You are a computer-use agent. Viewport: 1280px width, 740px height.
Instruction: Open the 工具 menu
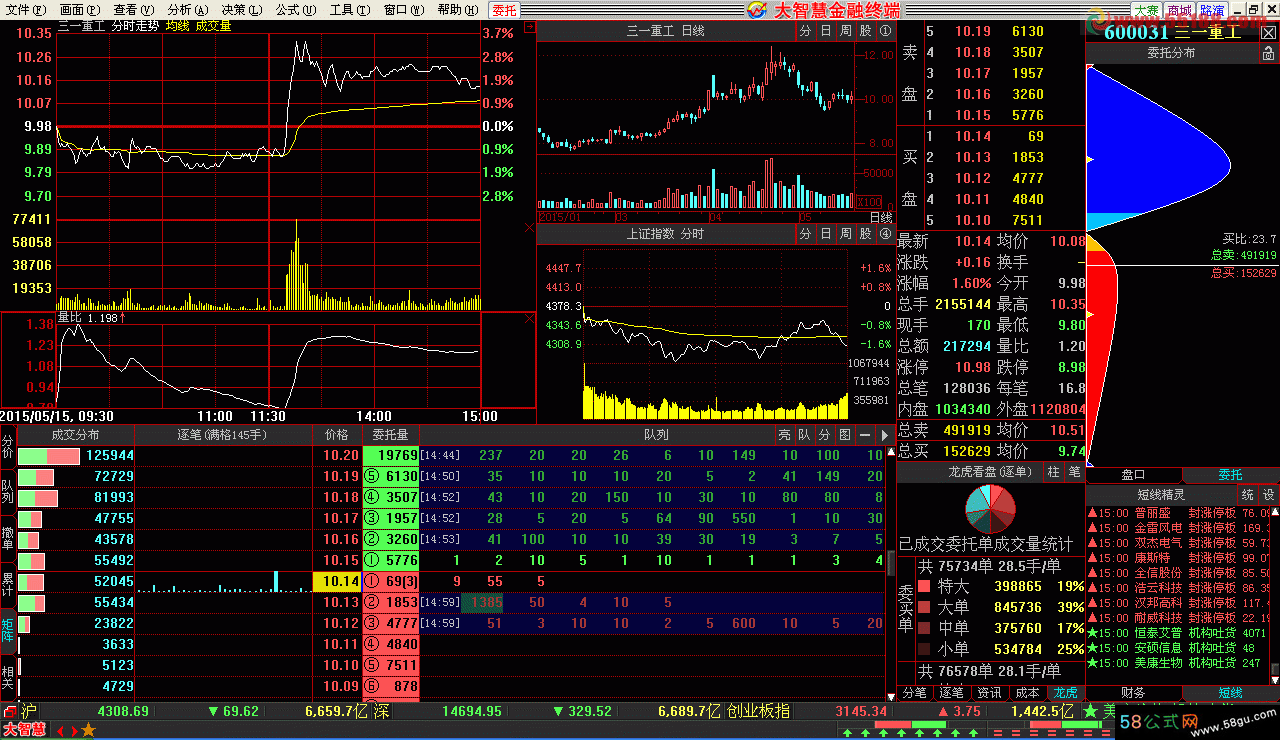(x=350, y=10)
